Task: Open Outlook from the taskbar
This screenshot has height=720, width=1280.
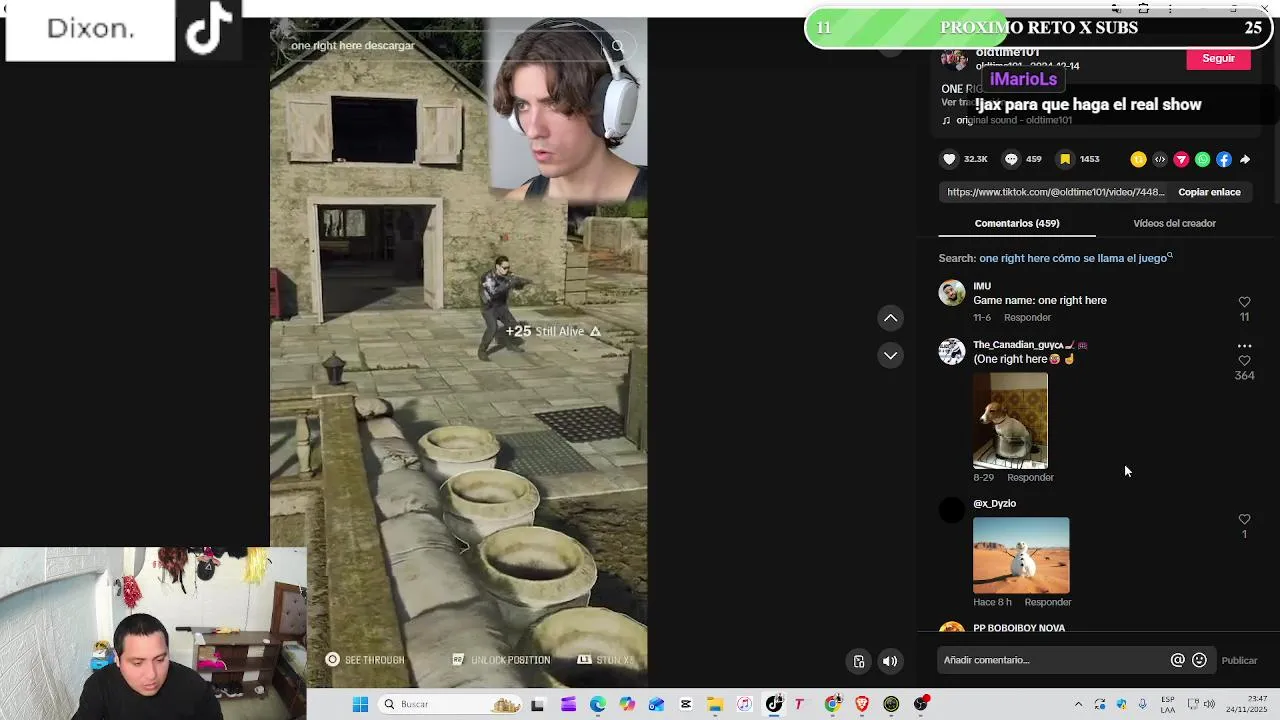Action: click(656, 704)
